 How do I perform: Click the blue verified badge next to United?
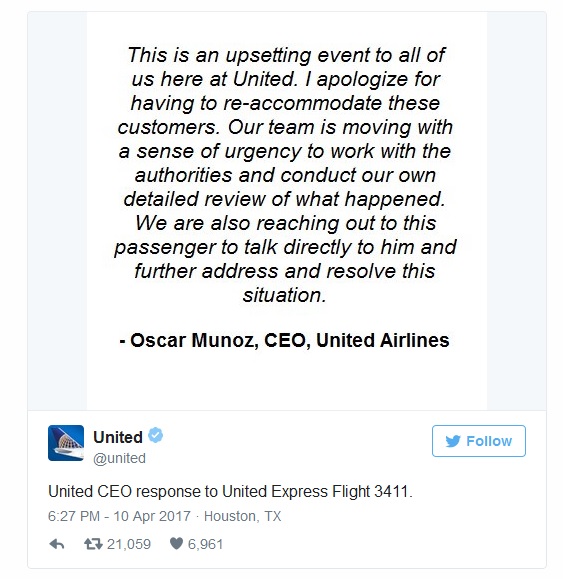click(x=155, y=435)
